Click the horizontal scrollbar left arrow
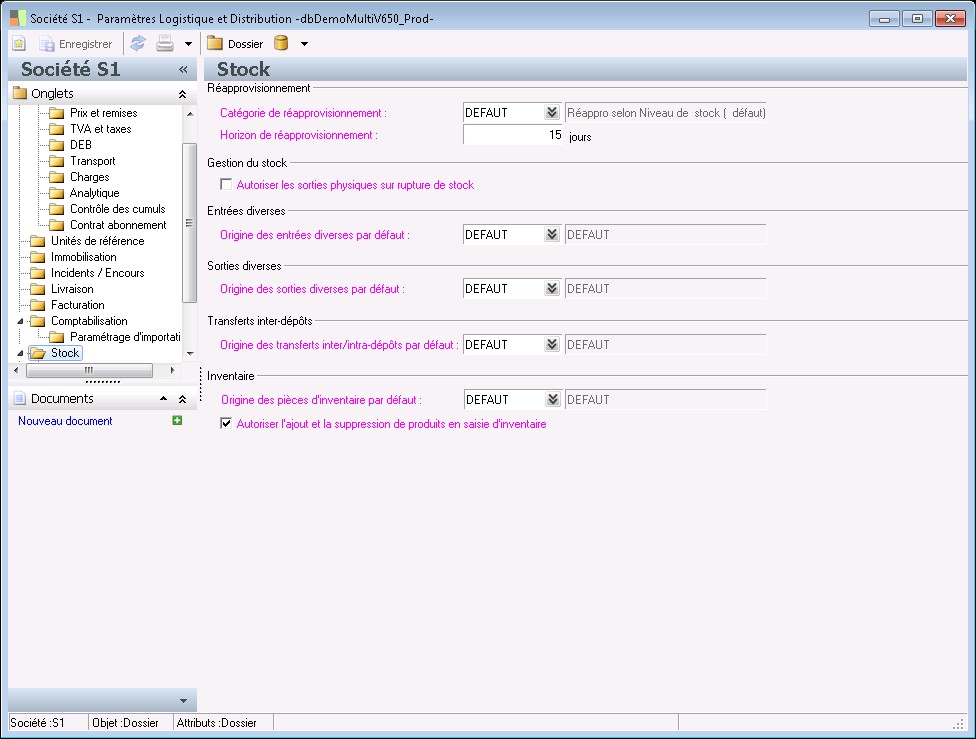 16,370
